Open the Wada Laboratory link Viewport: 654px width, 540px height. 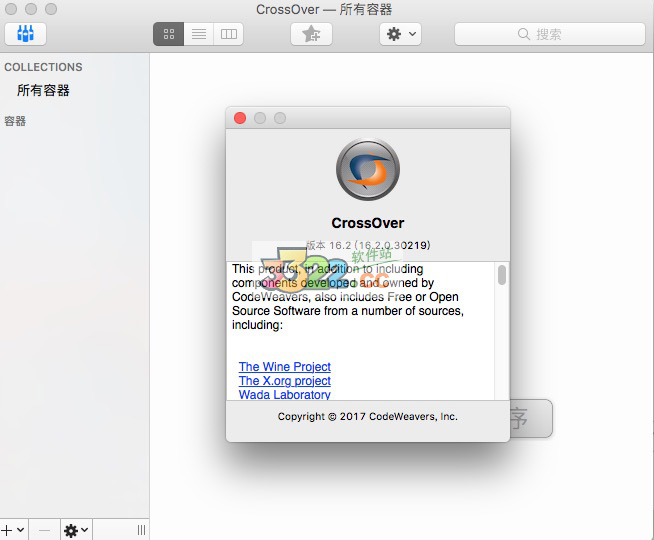click(x=284, y=394)
